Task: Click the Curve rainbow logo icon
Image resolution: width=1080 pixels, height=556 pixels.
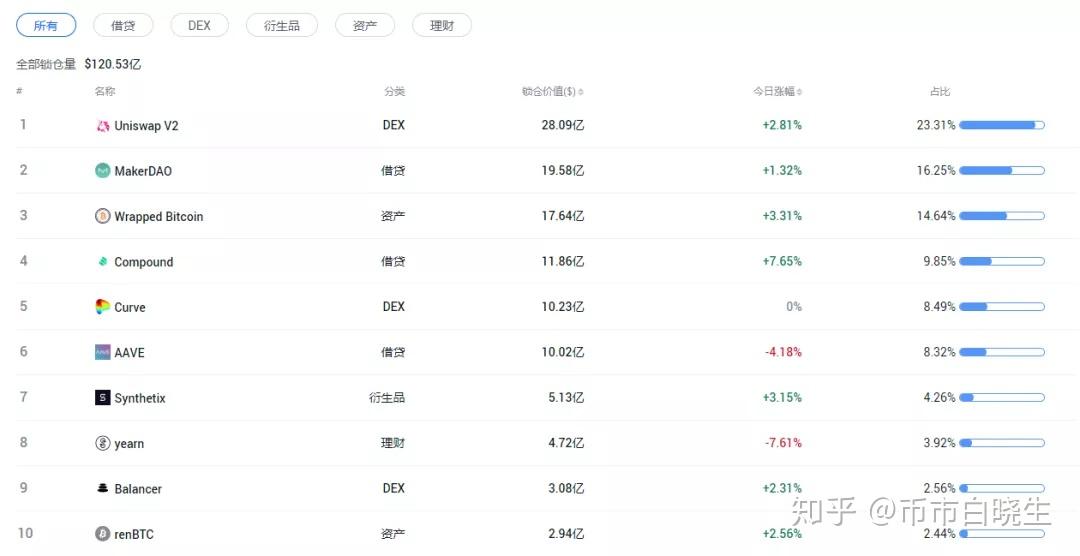Action: click(102, 307)
